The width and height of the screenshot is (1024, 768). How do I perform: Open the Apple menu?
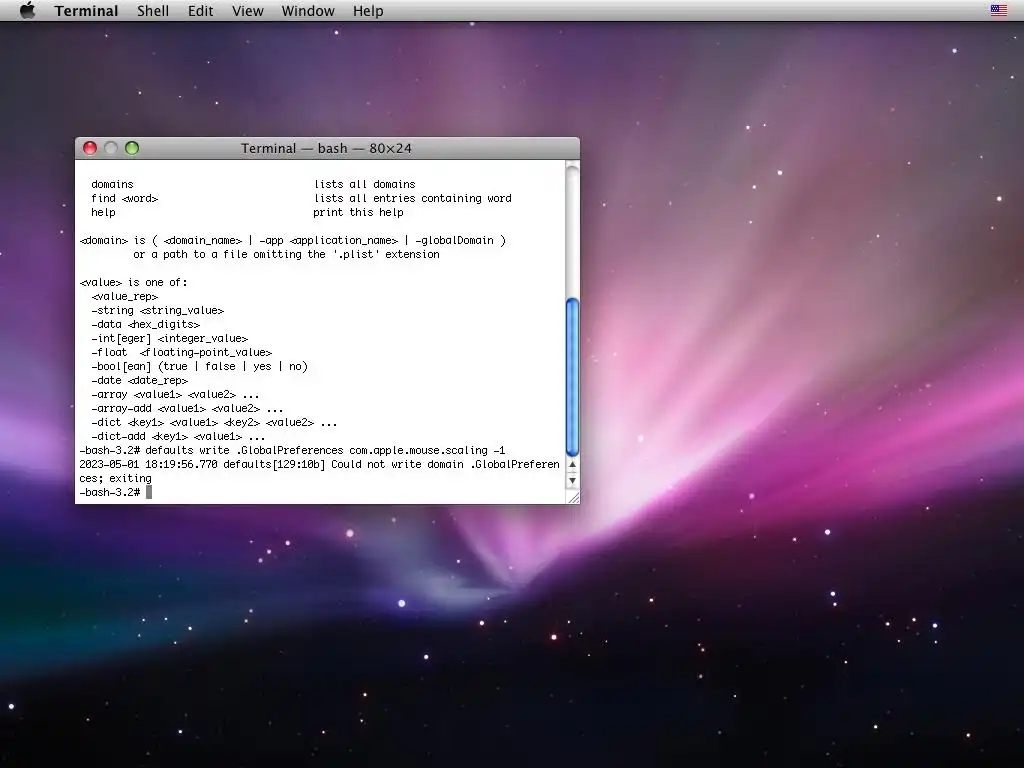tap(27, 10)
